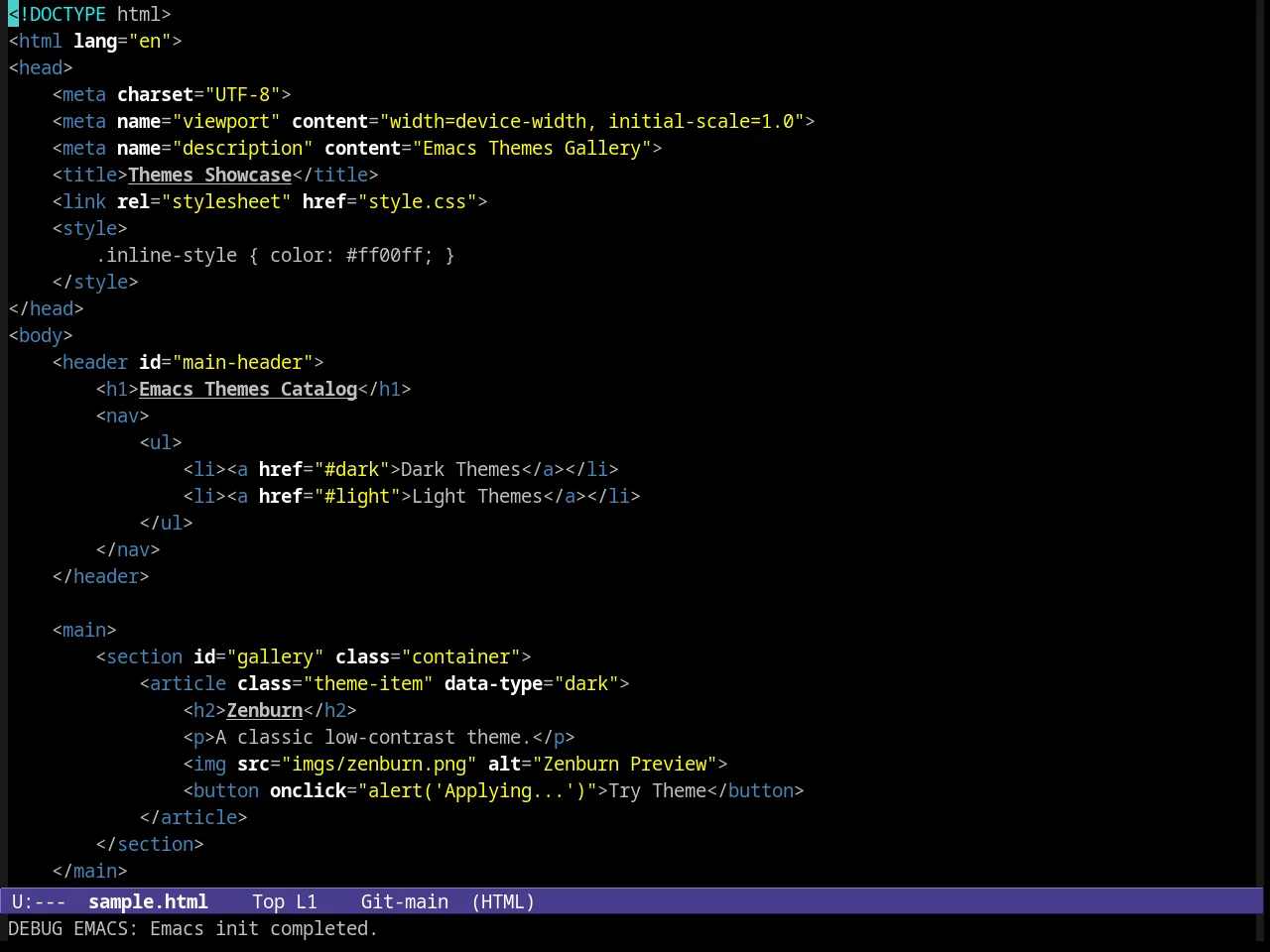Click the L1 line number indicator
Image resolution: width=1270 pixels, height=952 pixels.
click(307, 901)
